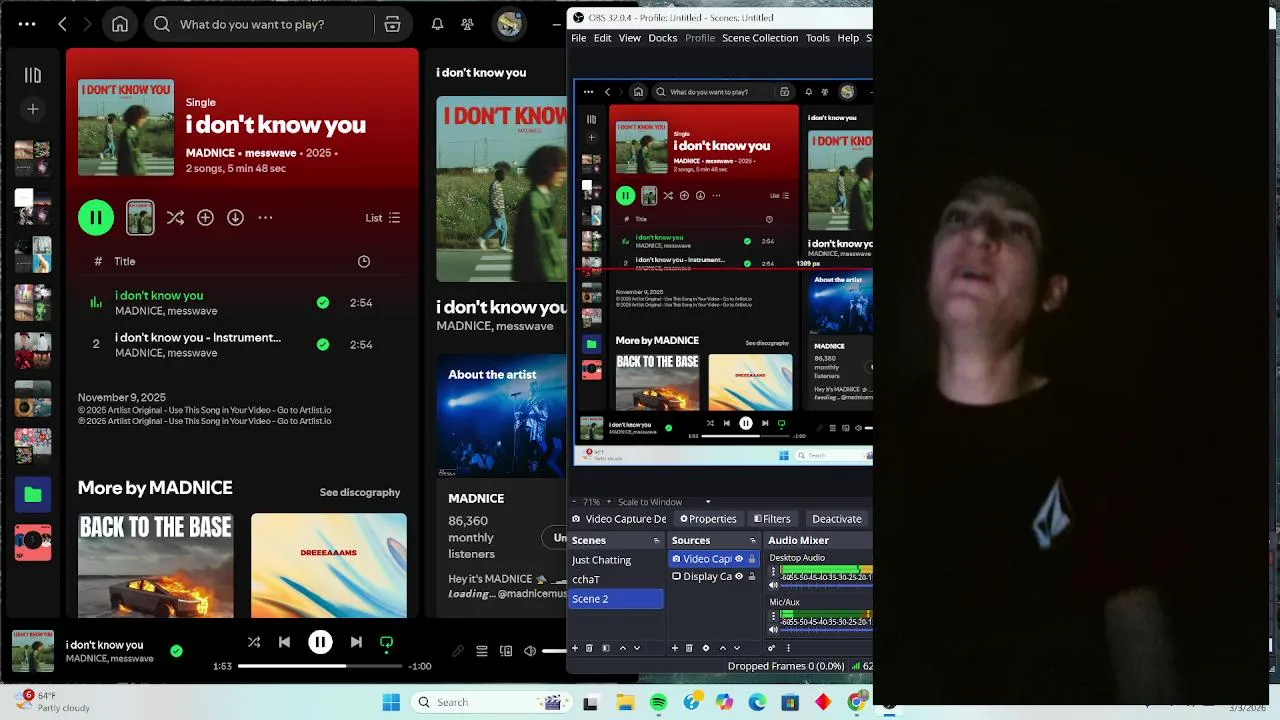Click Deactivate button in OBS
This screenshot has width=1280, height=720.
837,519
